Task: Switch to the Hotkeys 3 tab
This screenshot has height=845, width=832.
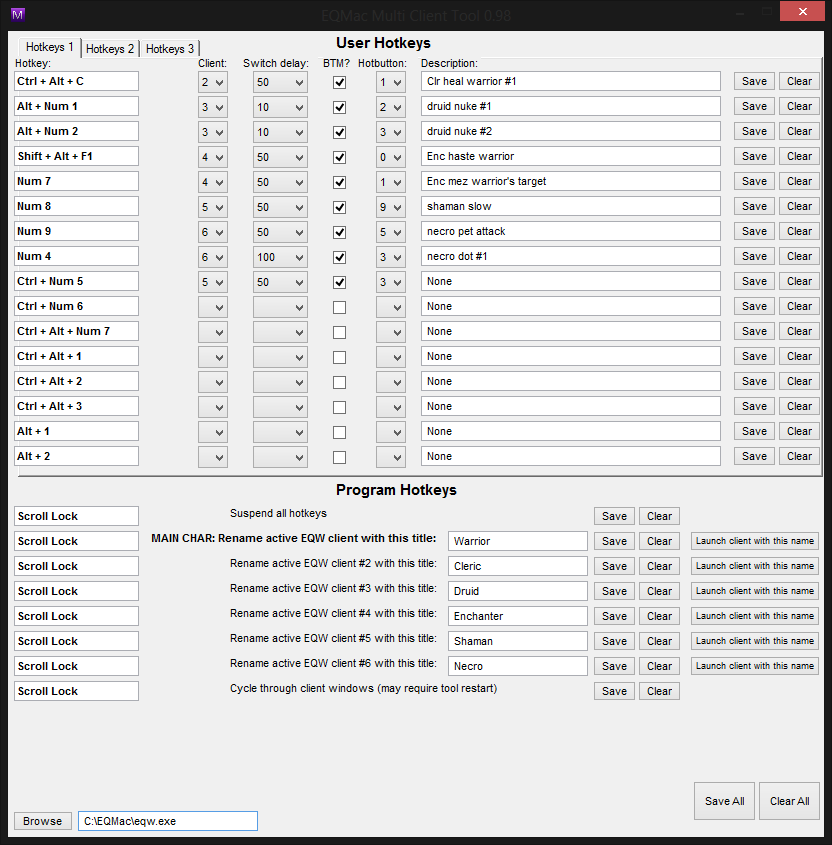Action: [x=170, y=49]
